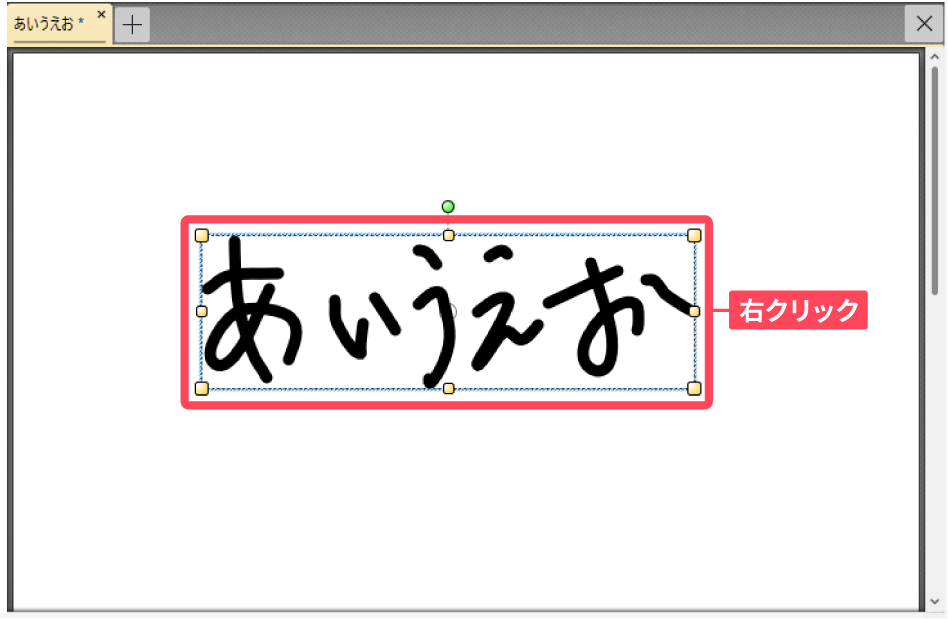Click the top-right corner resize handle
The width and height of the screenshot is (948, 619).
click(x=694, y=235)
